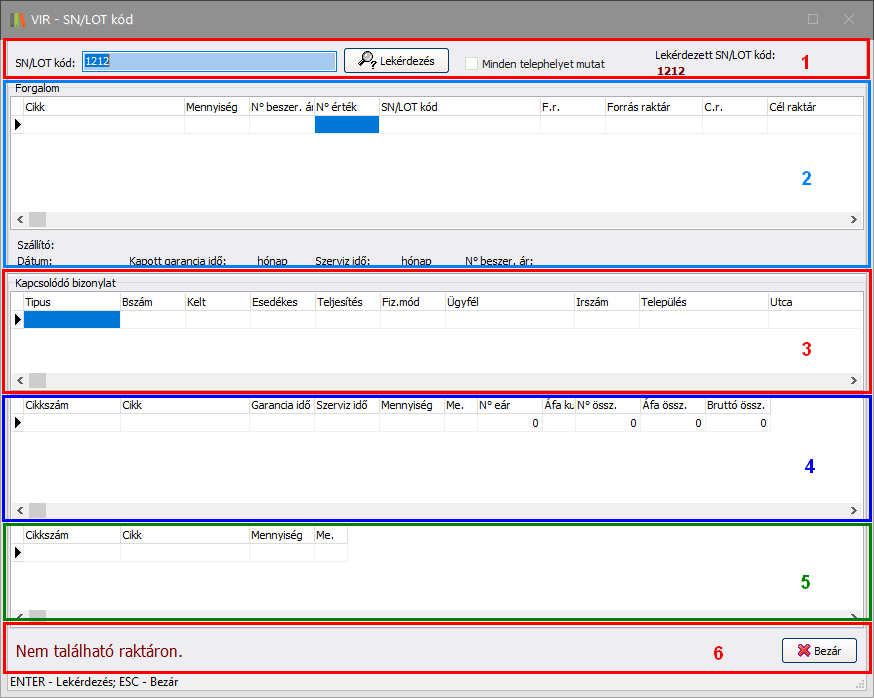Click the Település column header
This screenshot has height=698, width=874.
[702, 301]
